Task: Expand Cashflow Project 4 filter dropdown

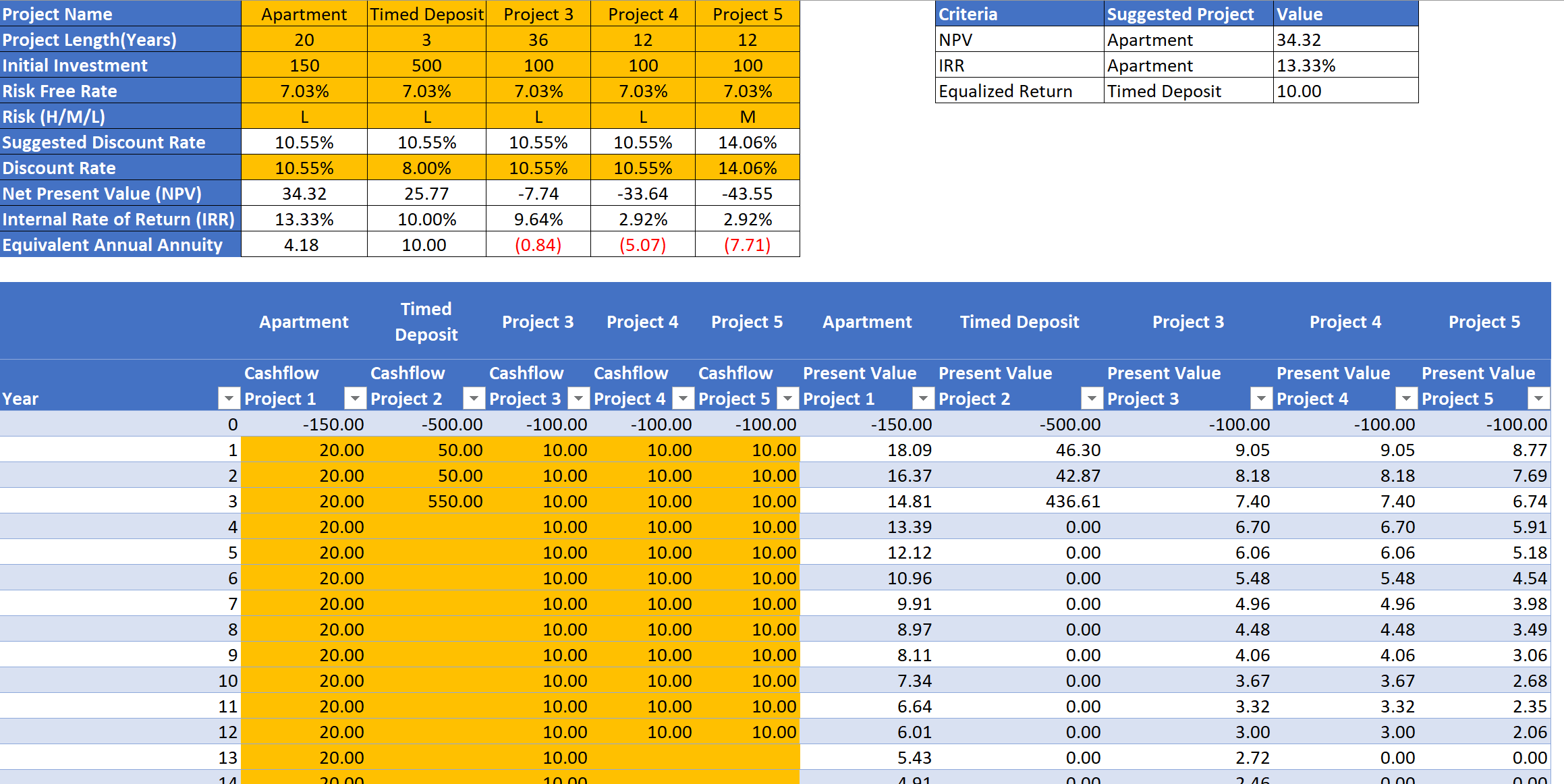Action: 683,399
